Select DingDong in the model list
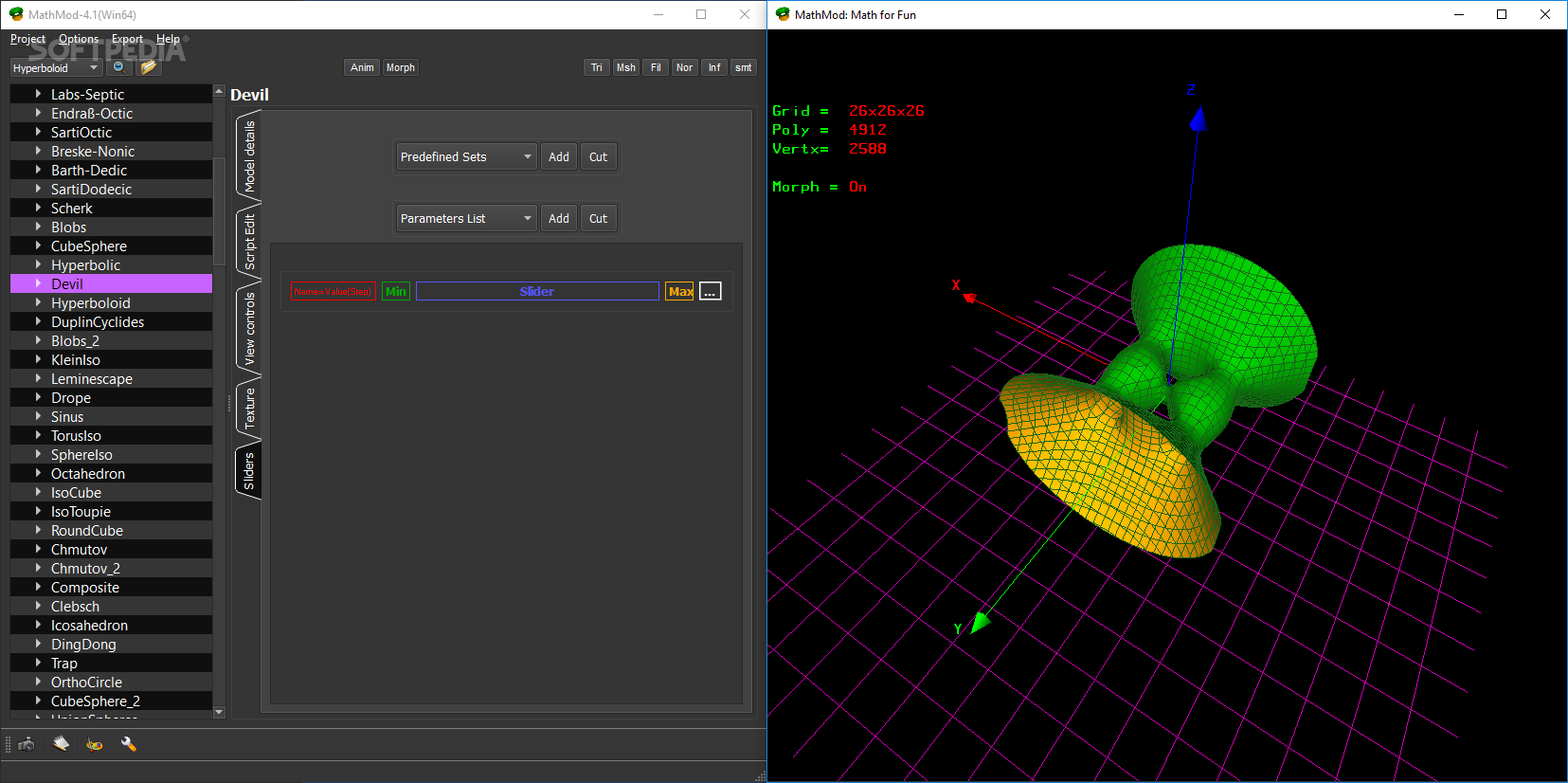This screenshot has width=1568, height=783. (x=83, y=644)
